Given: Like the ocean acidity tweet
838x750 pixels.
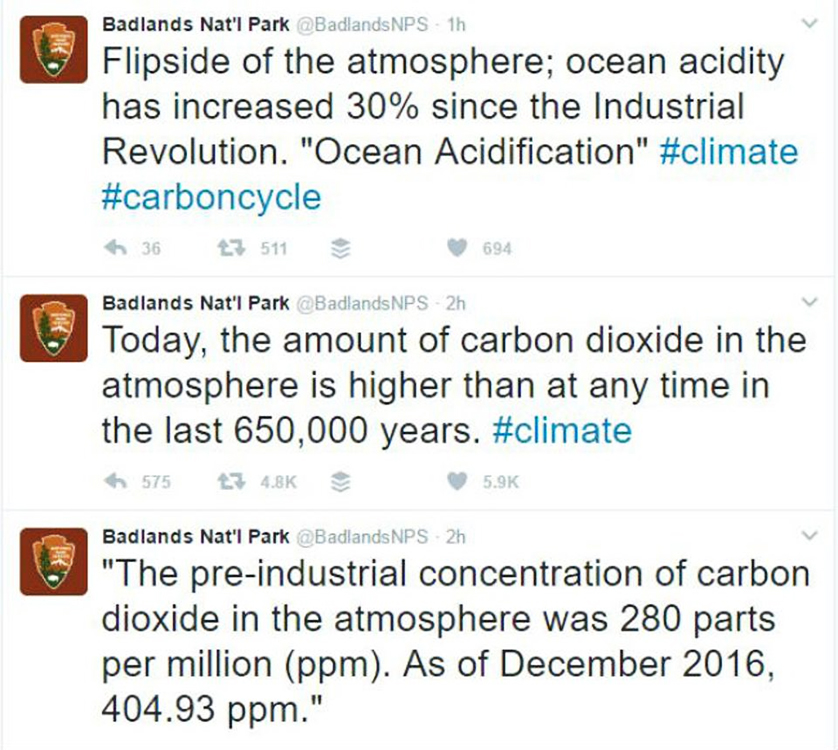Looking at the screenshot, I should [x=457, y=248].
